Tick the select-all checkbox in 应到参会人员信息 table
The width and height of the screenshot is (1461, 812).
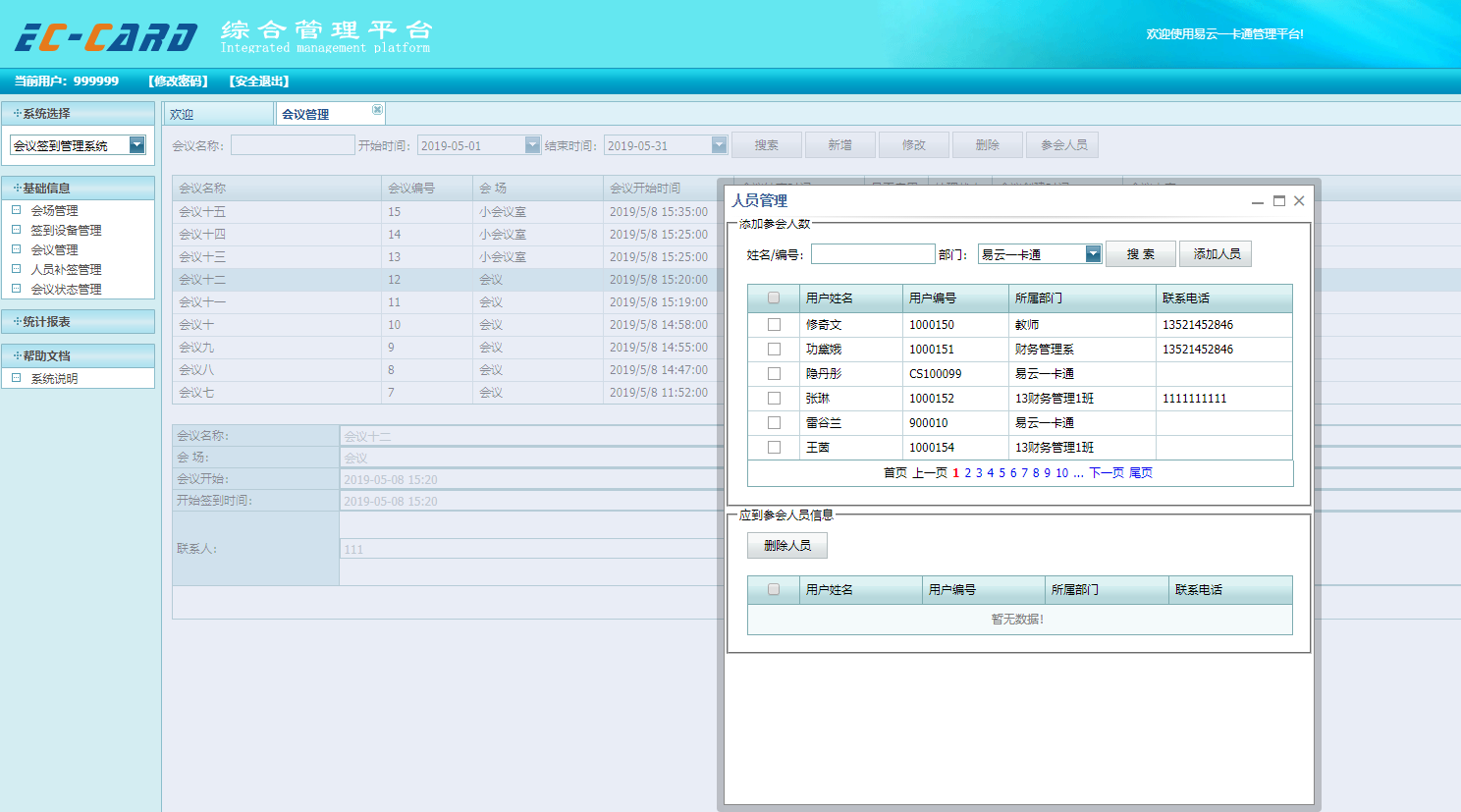(x=774, y=589)
